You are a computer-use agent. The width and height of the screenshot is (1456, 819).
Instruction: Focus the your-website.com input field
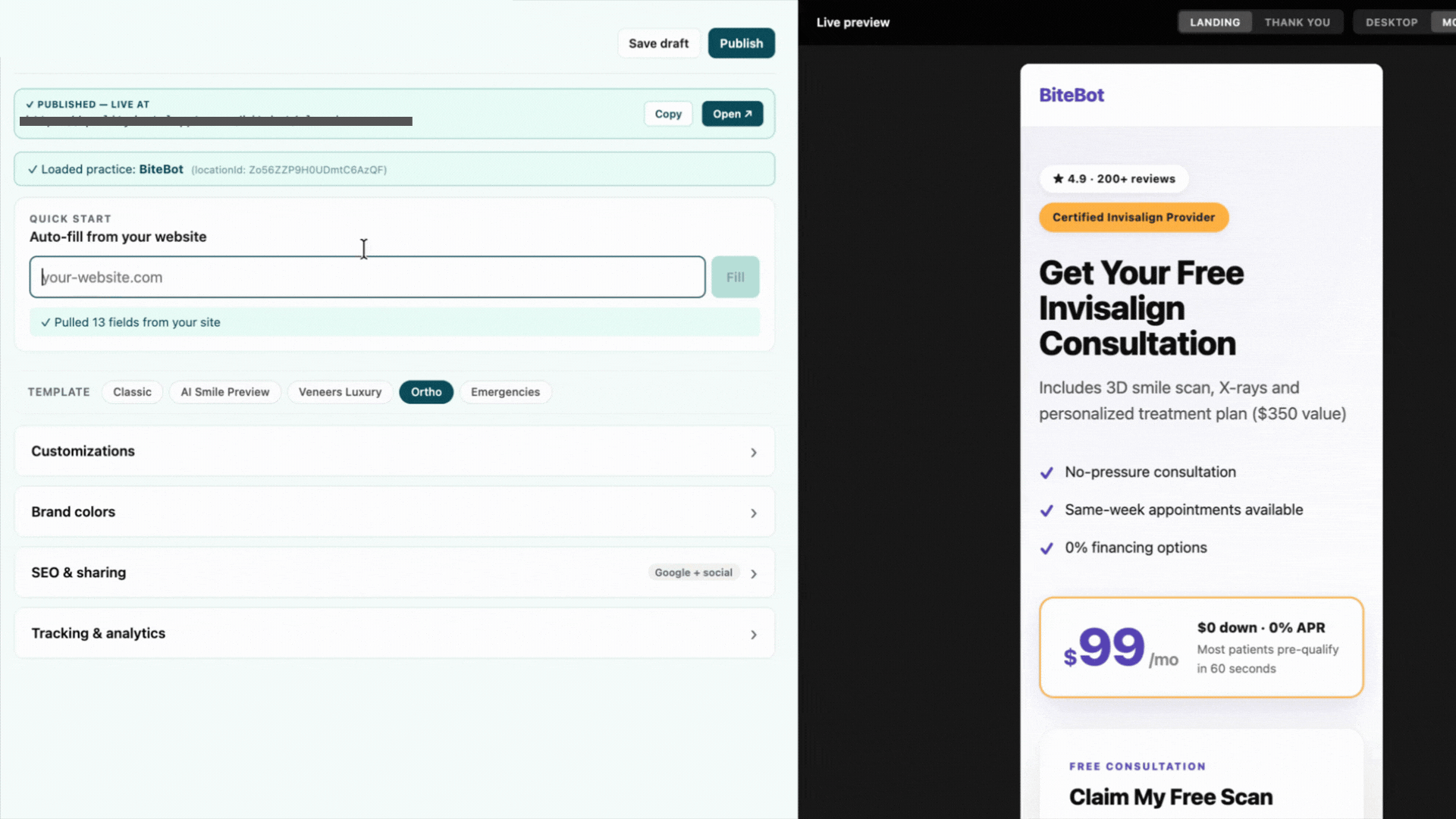[367, 277]
